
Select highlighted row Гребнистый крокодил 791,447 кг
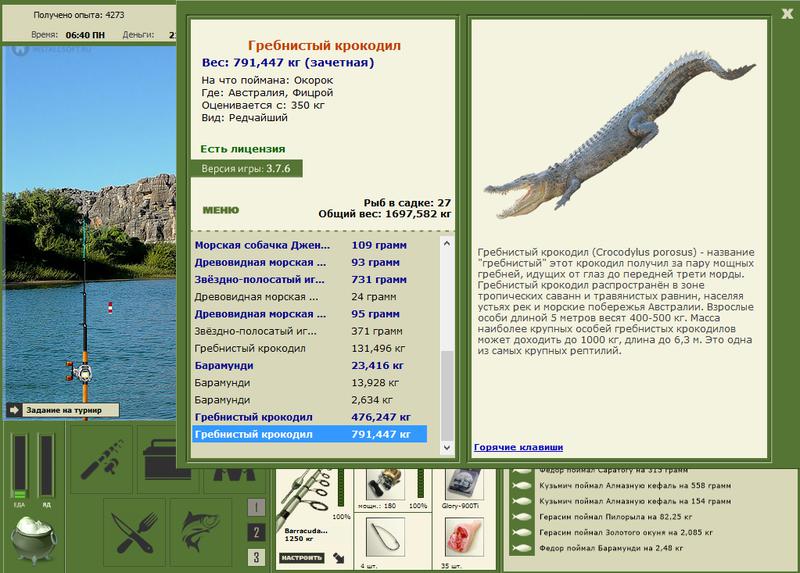click(x=310, y=435)
